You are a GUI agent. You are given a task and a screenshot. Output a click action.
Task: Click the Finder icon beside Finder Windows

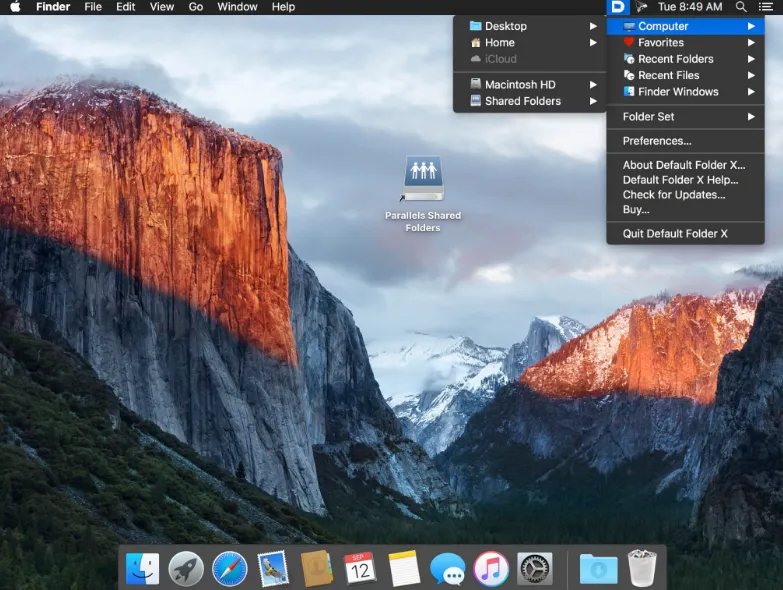(x=629, y=92)
